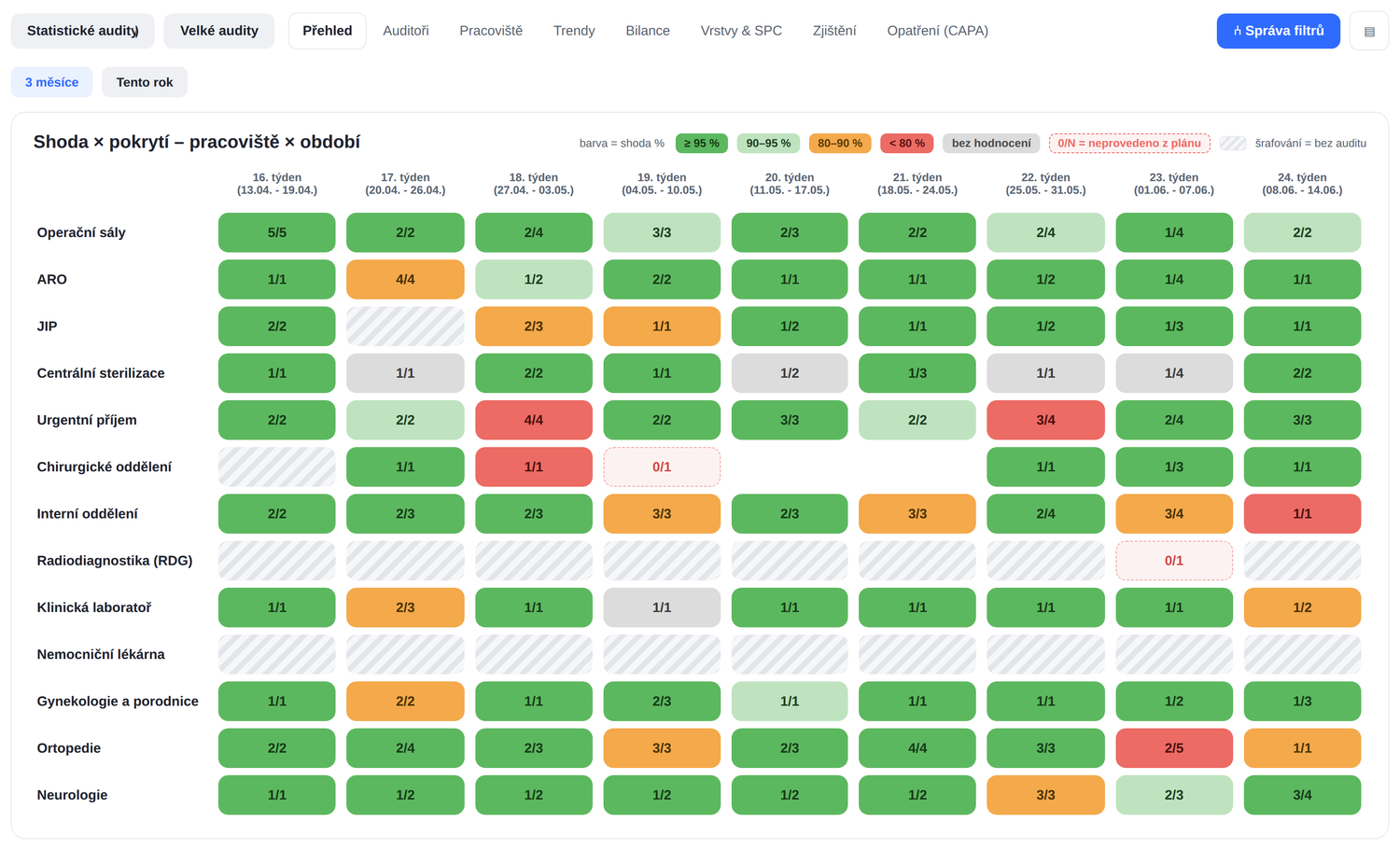Viewport: 1400px width, 850px height.
Task: Click the 24. týden column header
Action: pos(1302,184)
